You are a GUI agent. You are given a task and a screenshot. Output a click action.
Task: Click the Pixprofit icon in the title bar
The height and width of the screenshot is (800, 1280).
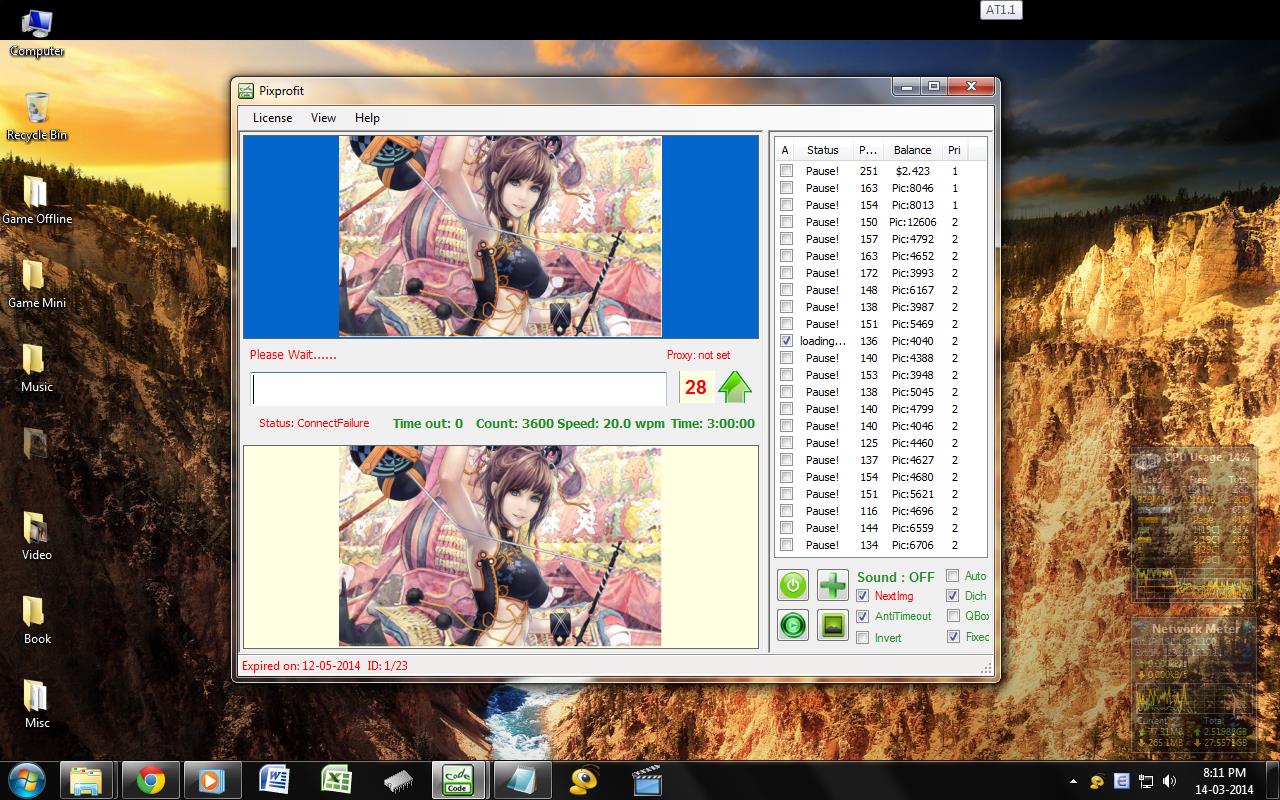(x=246, y=91)
